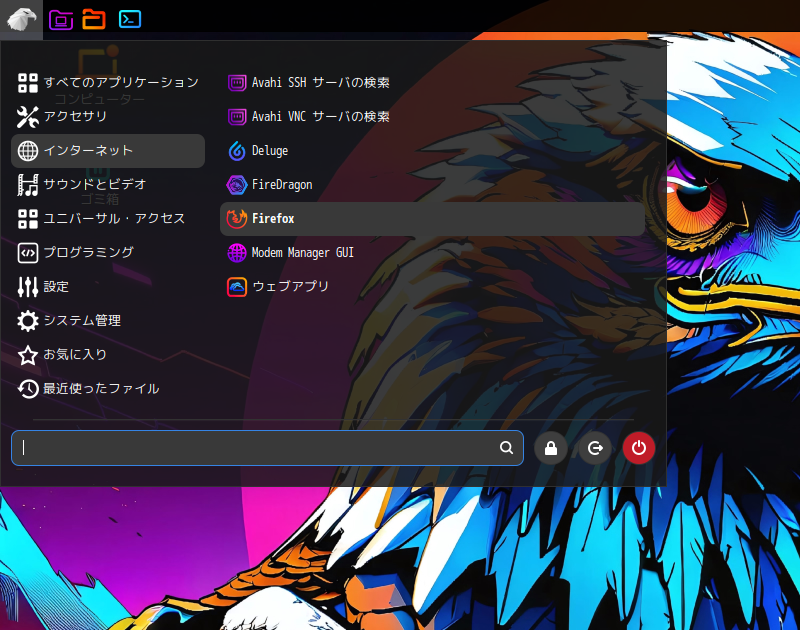Open the purple desktop folder panel icon

[x=61, y=19]
